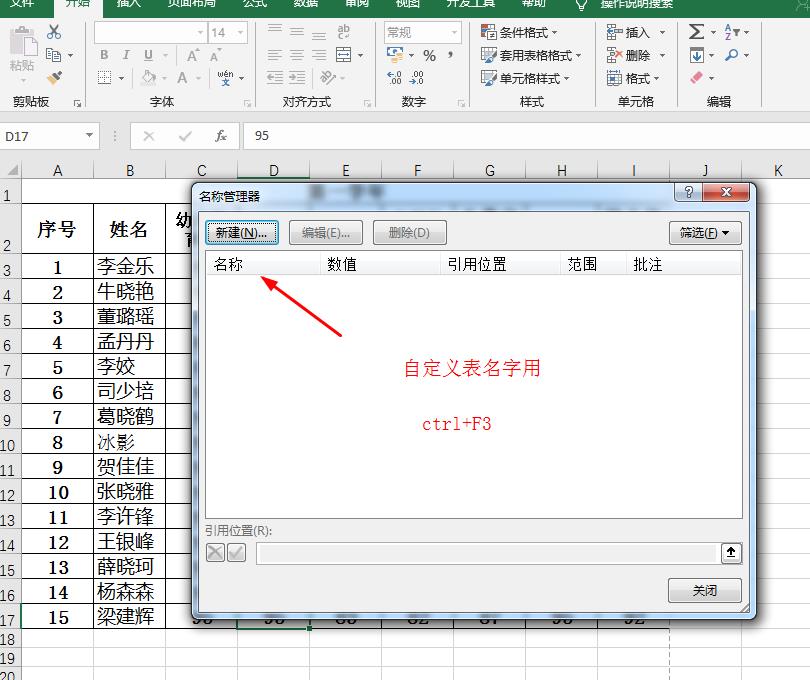Click inside the 引用位置 reference field

click(480, 555)
